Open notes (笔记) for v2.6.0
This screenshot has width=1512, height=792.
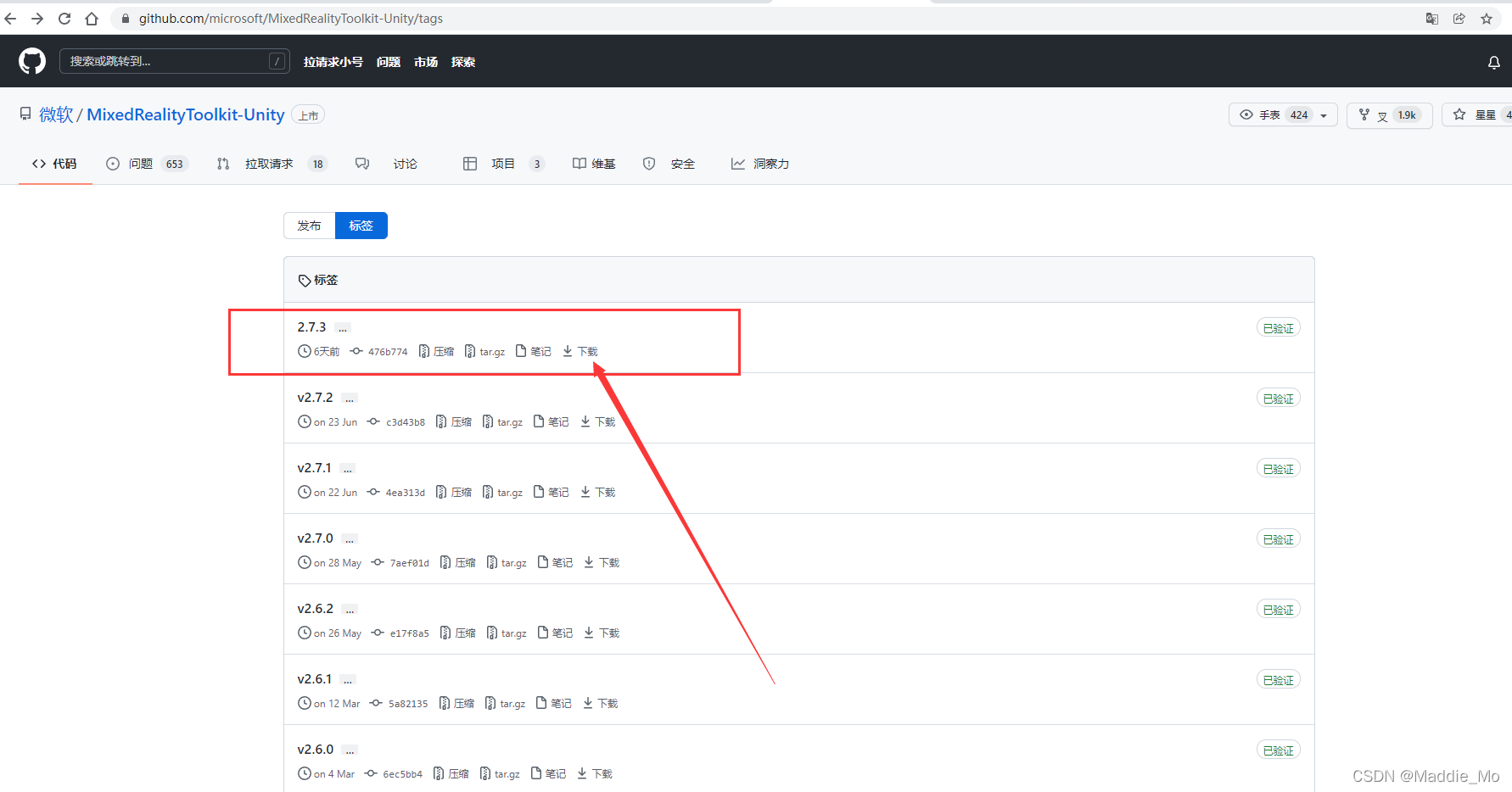point(548,774)
